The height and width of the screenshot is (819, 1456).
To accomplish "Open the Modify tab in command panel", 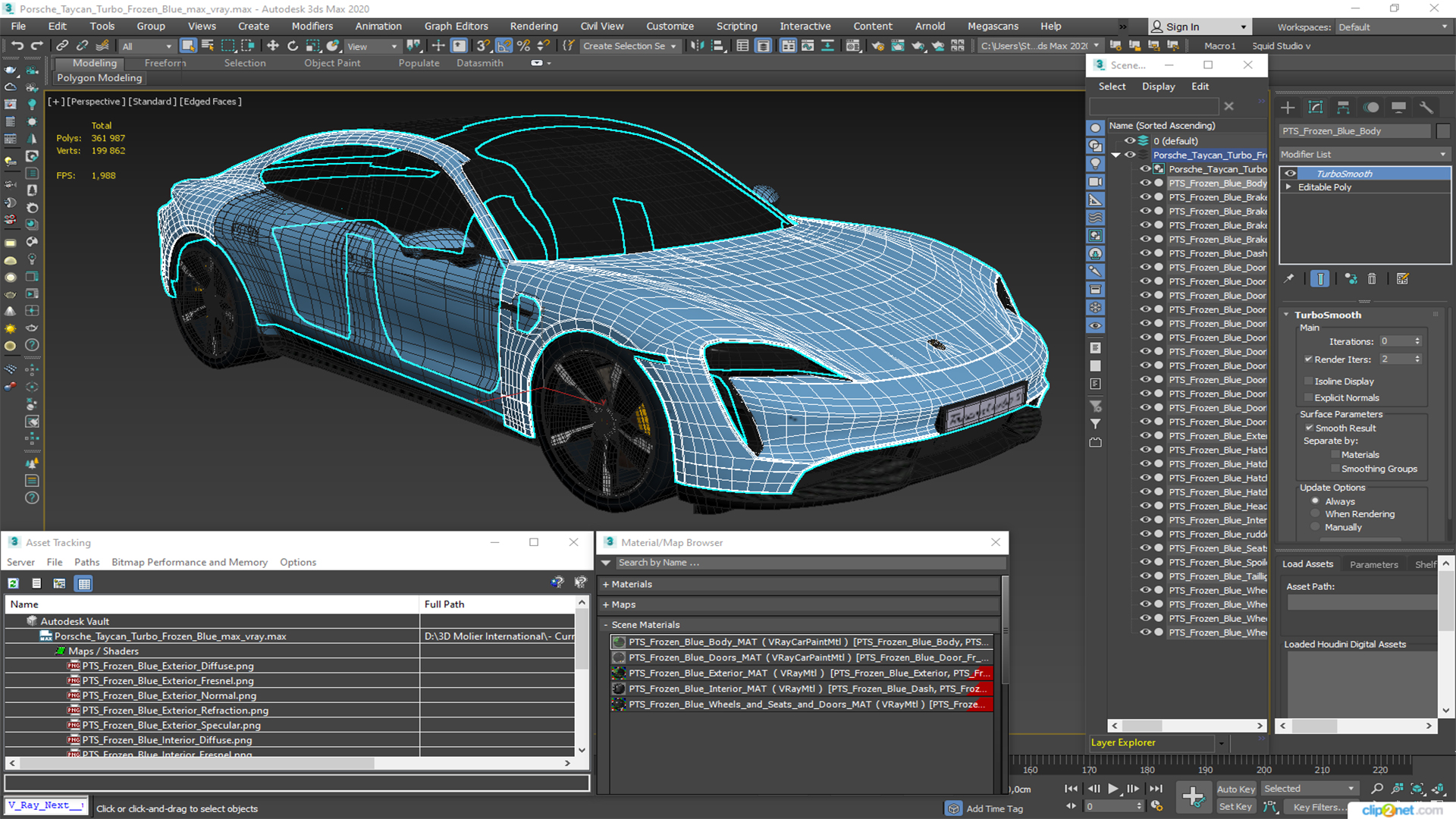I will tap(1316, 108).
